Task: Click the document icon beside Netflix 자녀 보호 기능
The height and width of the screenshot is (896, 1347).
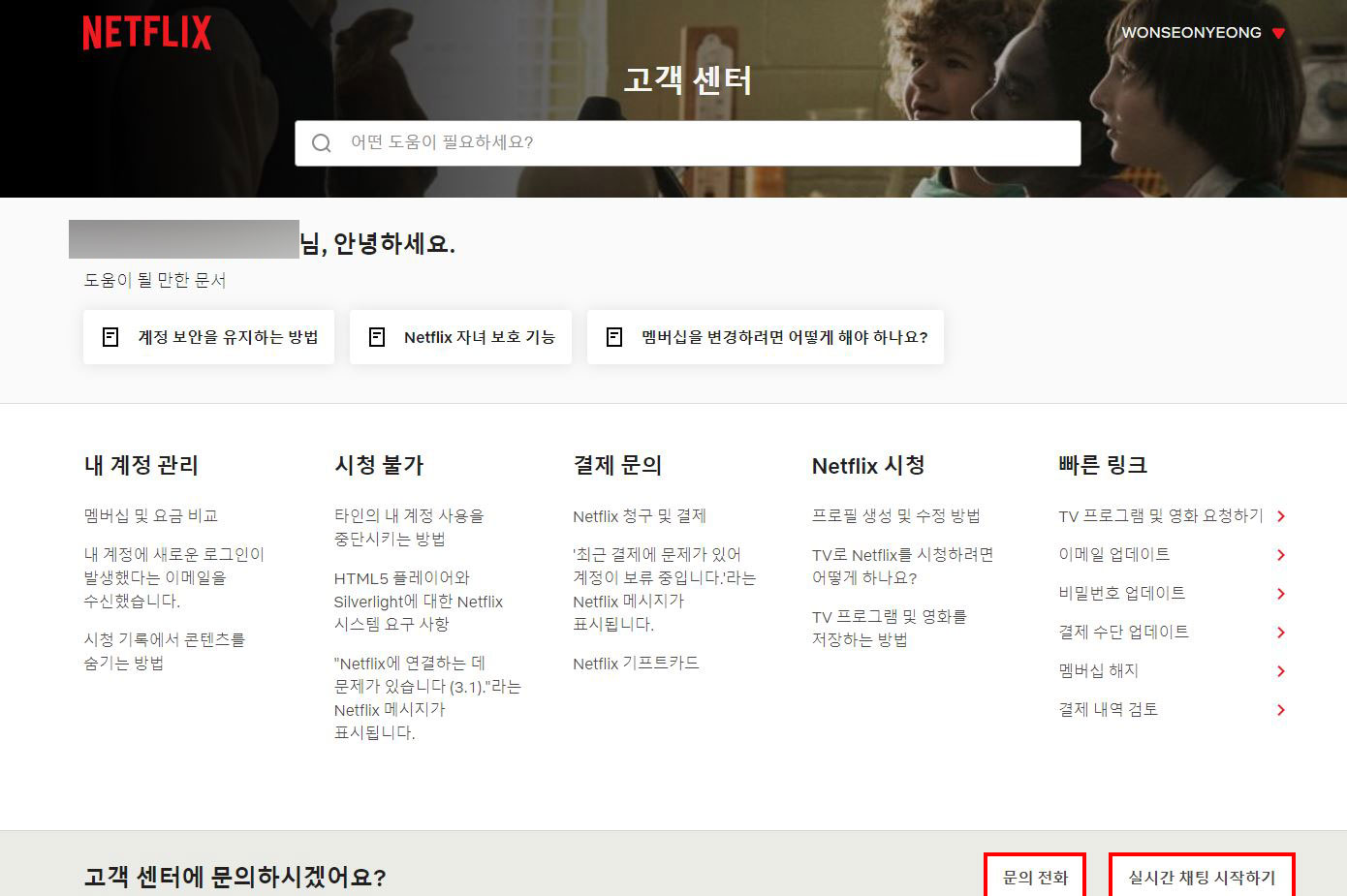Action: coord(377,337)
